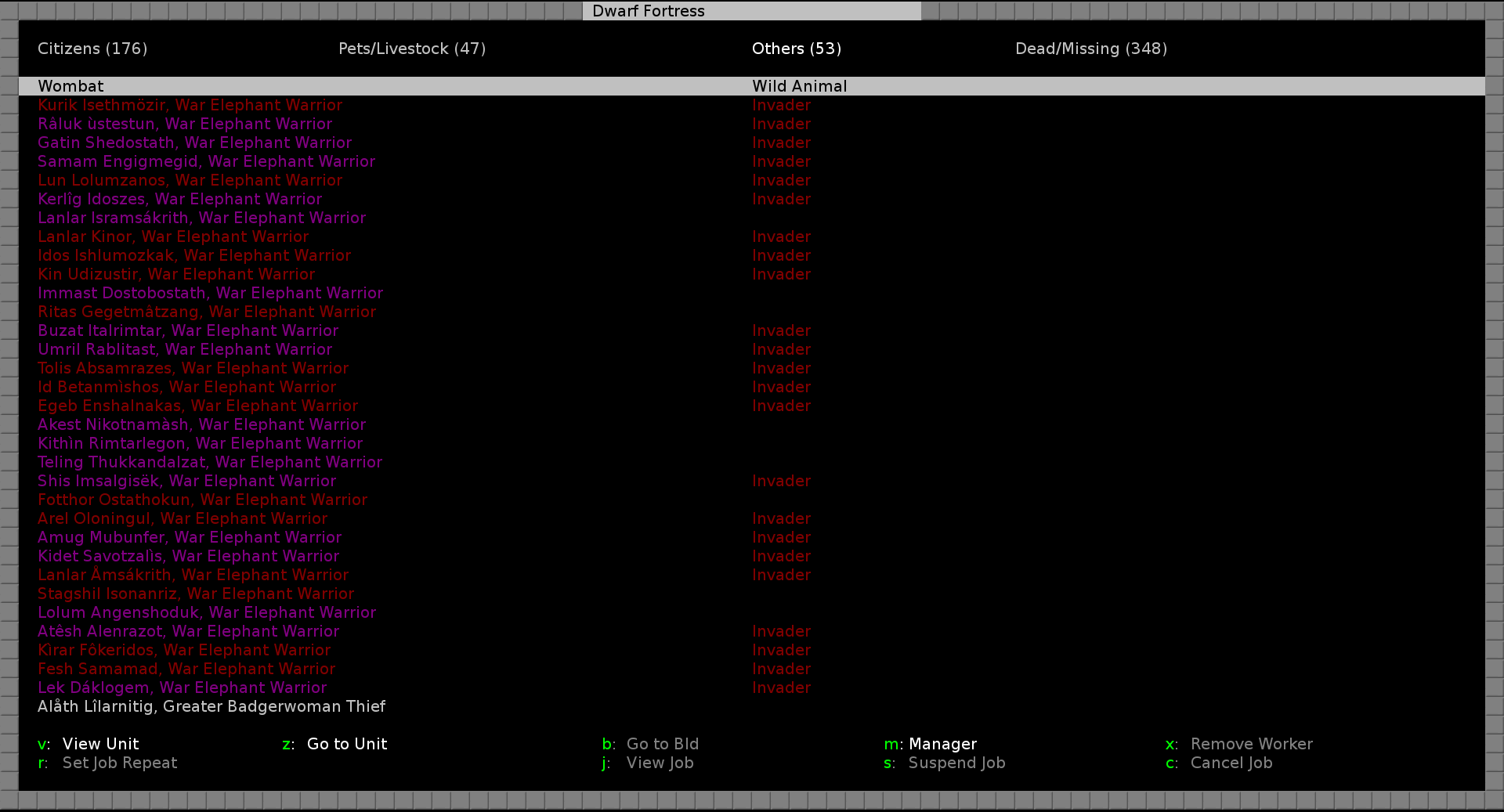1504x812 pixels.
Task: Click the View Job option
Action: tap(659, 763)
